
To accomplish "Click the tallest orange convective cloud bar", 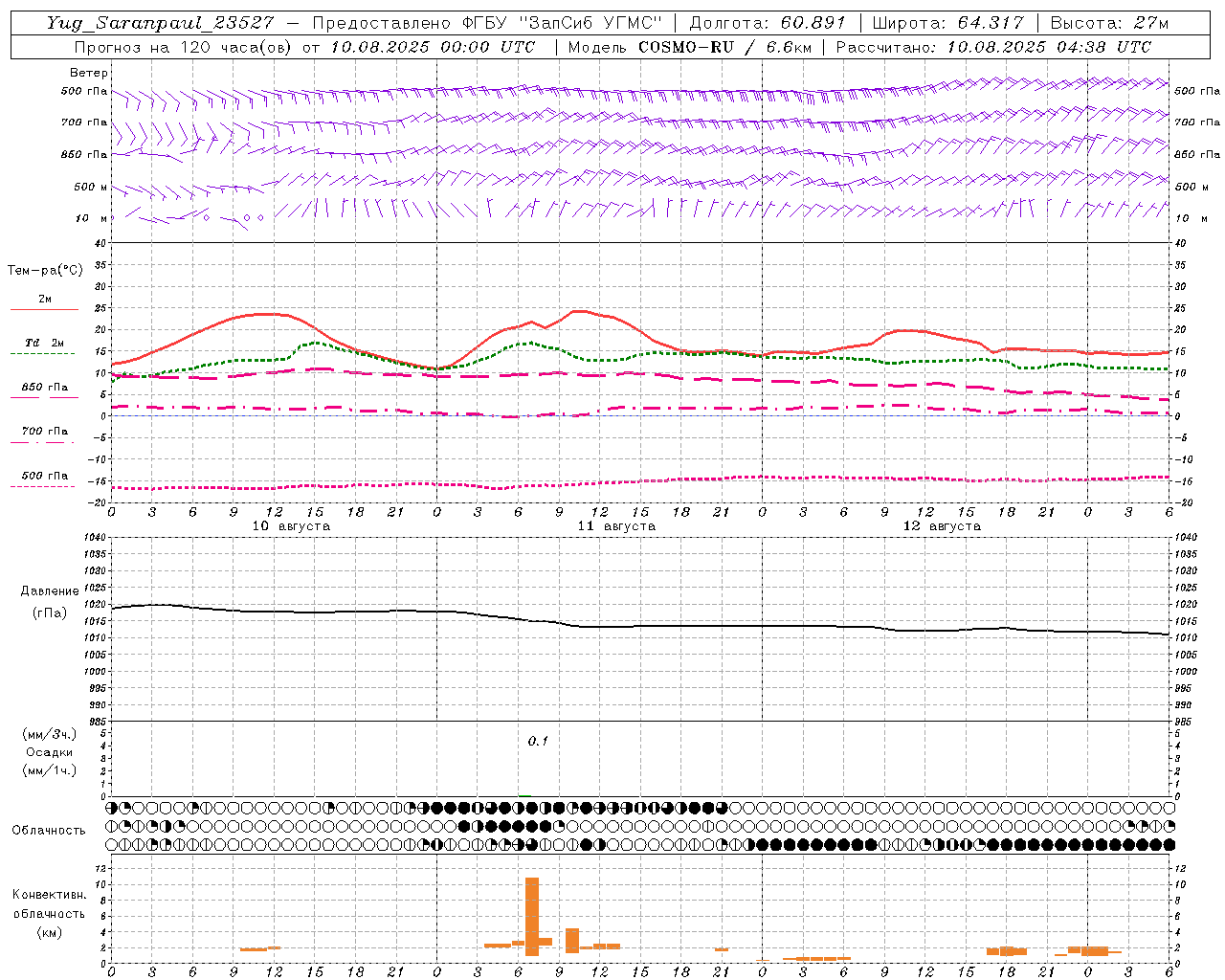I will pyautogui.click(x=532, y=917).
